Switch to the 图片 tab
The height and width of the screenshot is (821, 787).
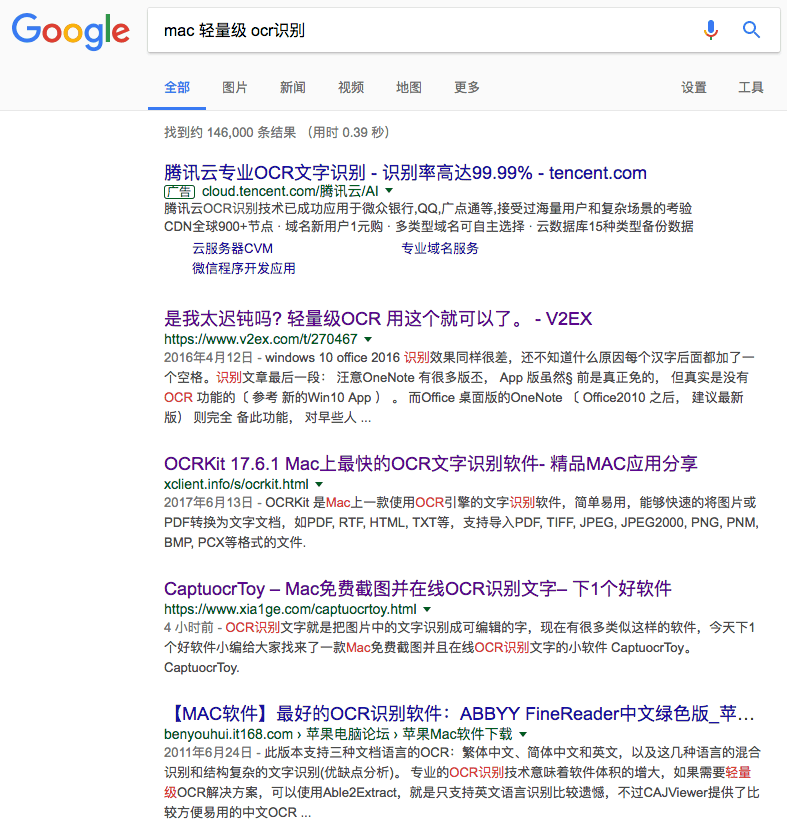(235, 87)
